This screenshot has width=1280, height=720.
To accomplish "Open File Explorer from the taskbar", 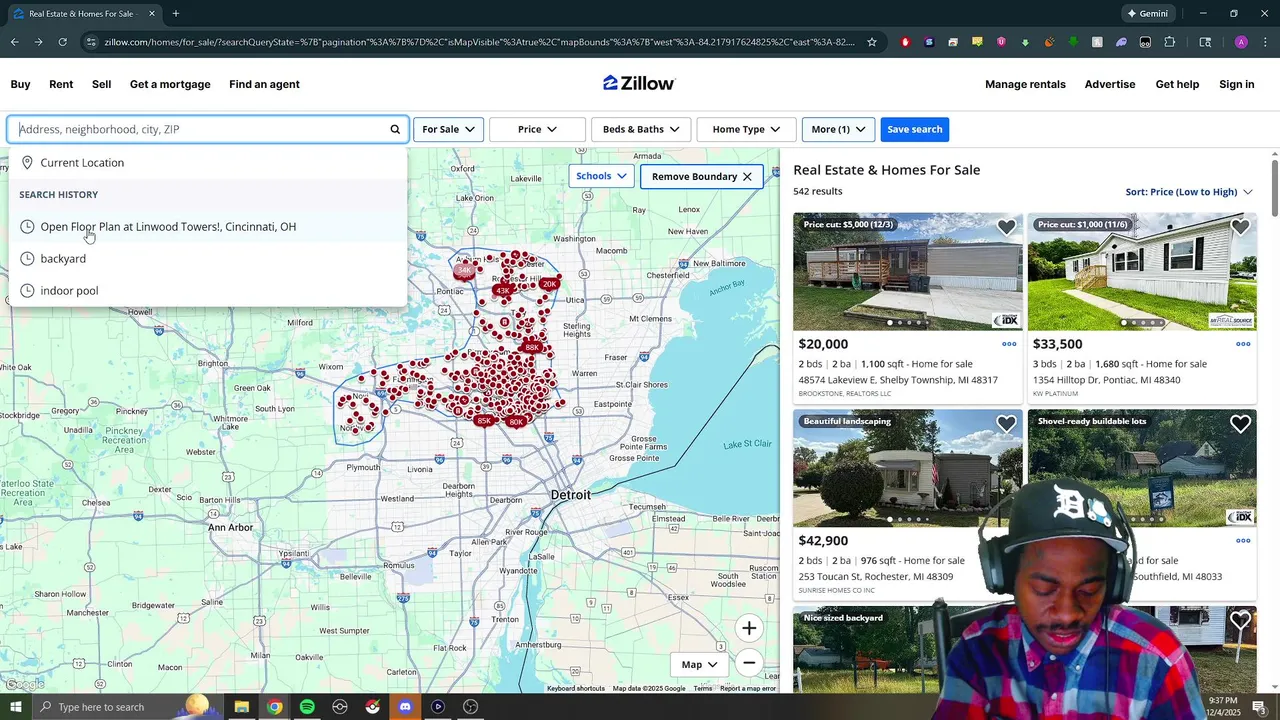I will point(242,707).
